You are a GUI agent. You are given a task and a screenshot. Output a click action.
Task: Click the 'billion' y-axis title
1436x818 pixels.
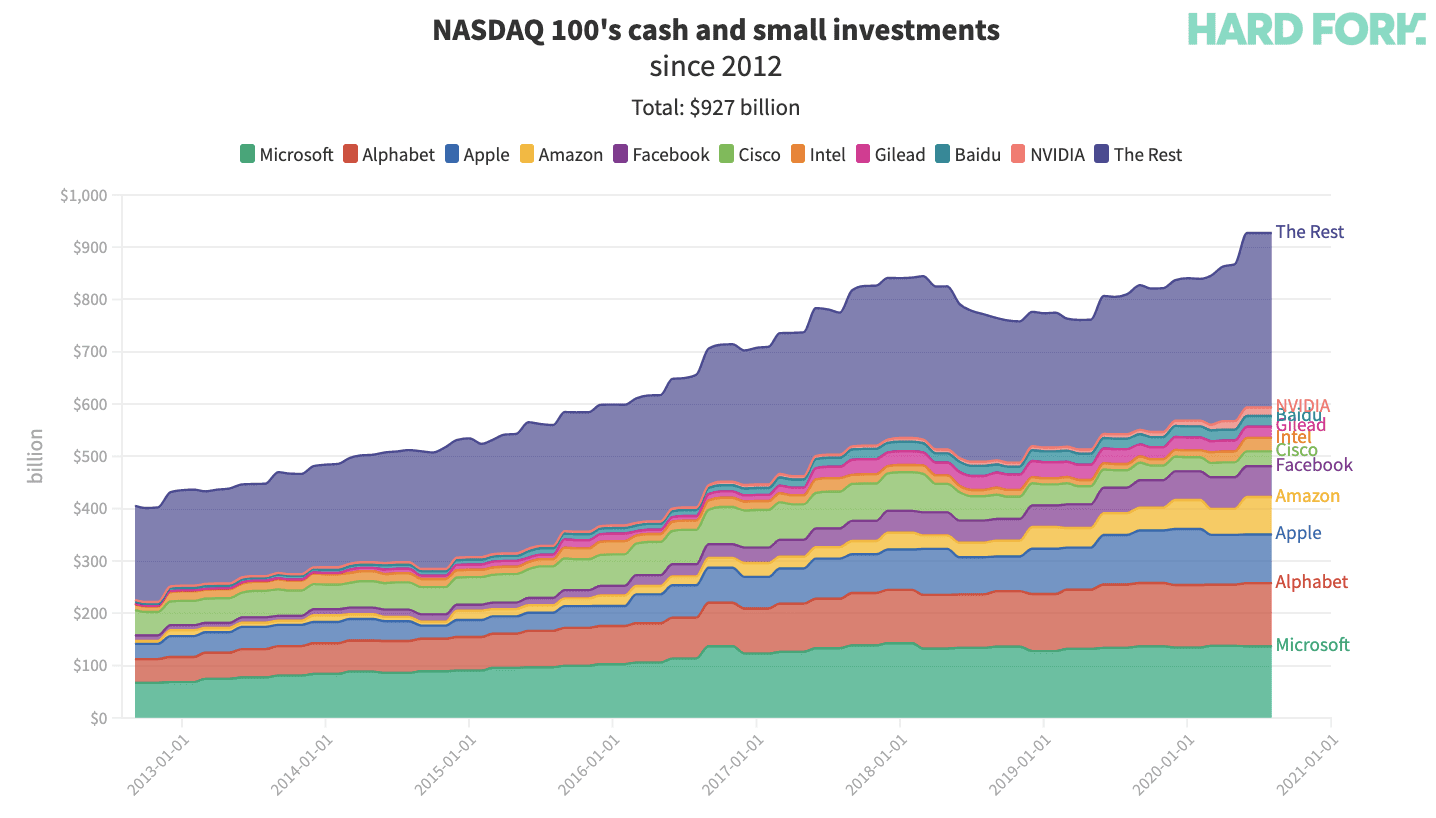click(x=37, y=456)
